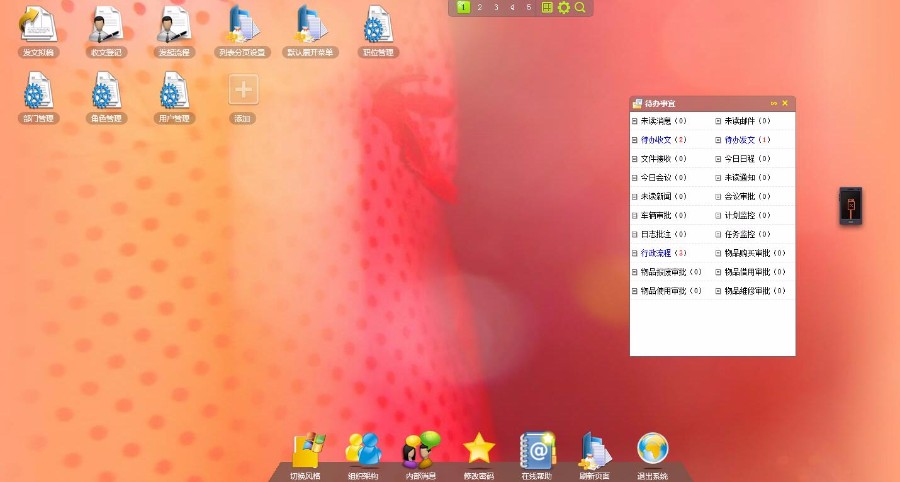Screen dimensions: 900x482
Task: Open the 行政流程 pending item
Action: coord(656,253)
